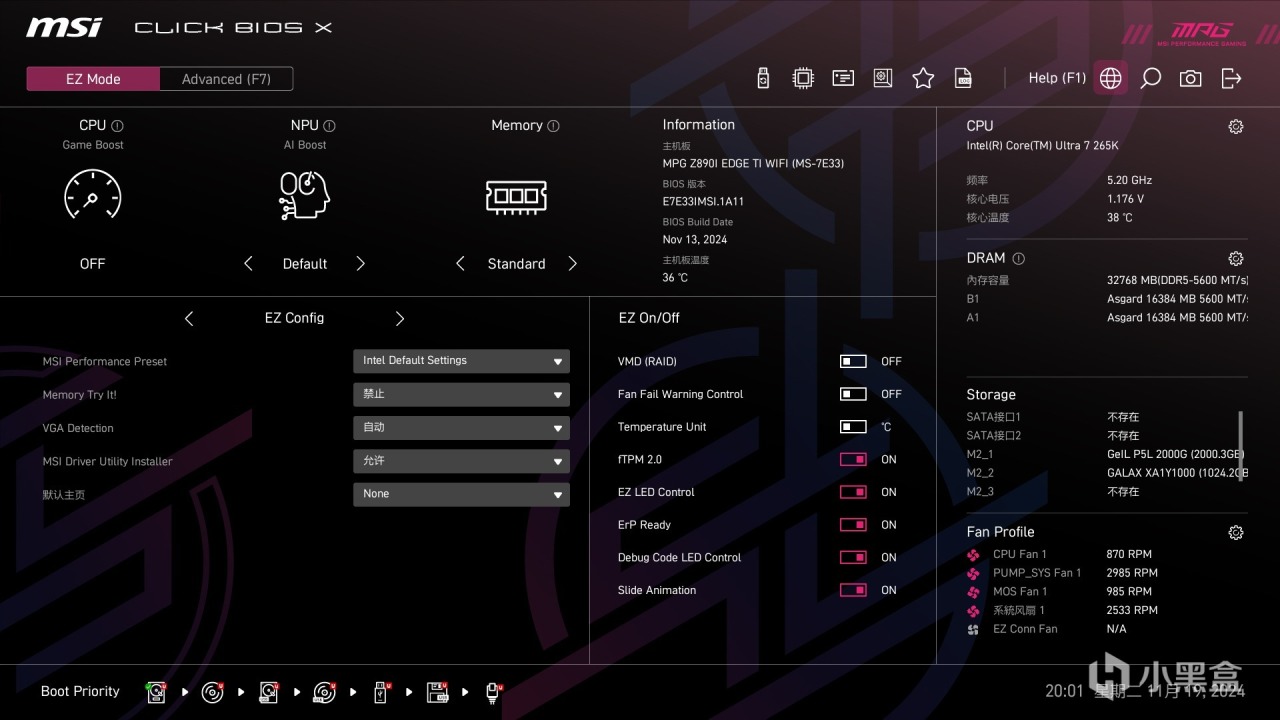Toggle Fan Fail Warning Control
Image resolution: width=1280 pixels, height=720 pixels.
tap(853, 394)
